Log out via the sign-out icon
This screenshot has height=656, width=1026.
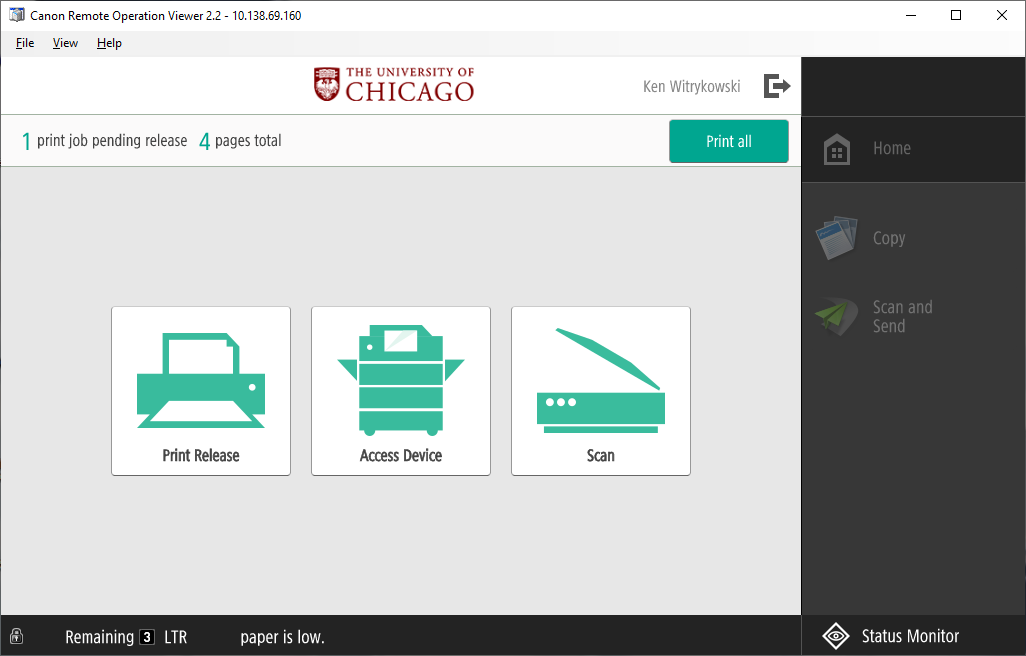pyautogui.click(x=777, y=86)
